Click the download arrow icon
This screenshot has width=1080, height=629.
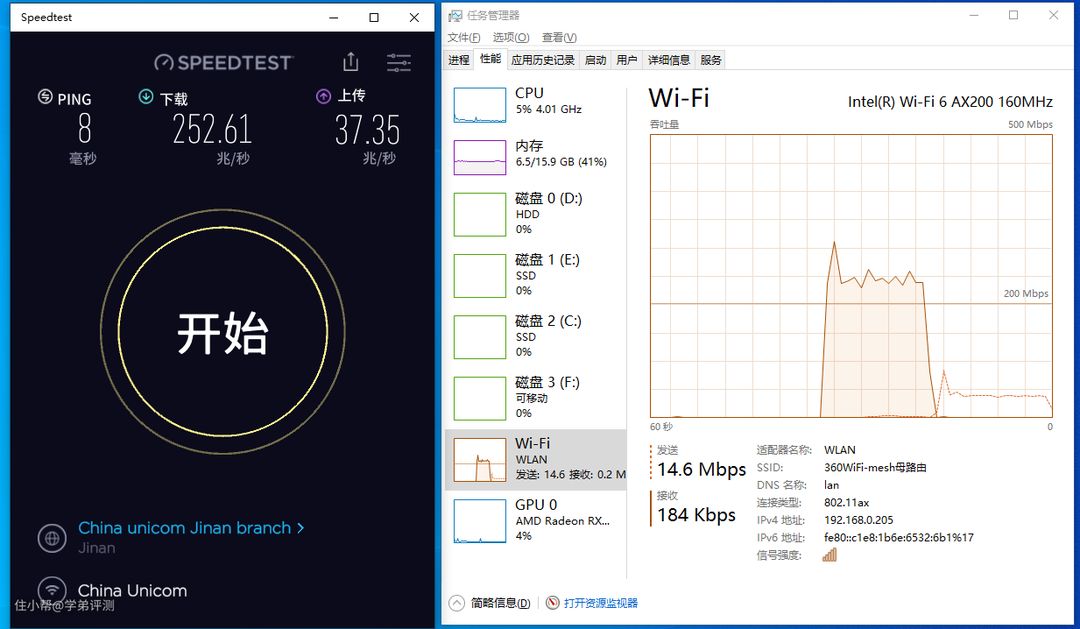point(146,97)
